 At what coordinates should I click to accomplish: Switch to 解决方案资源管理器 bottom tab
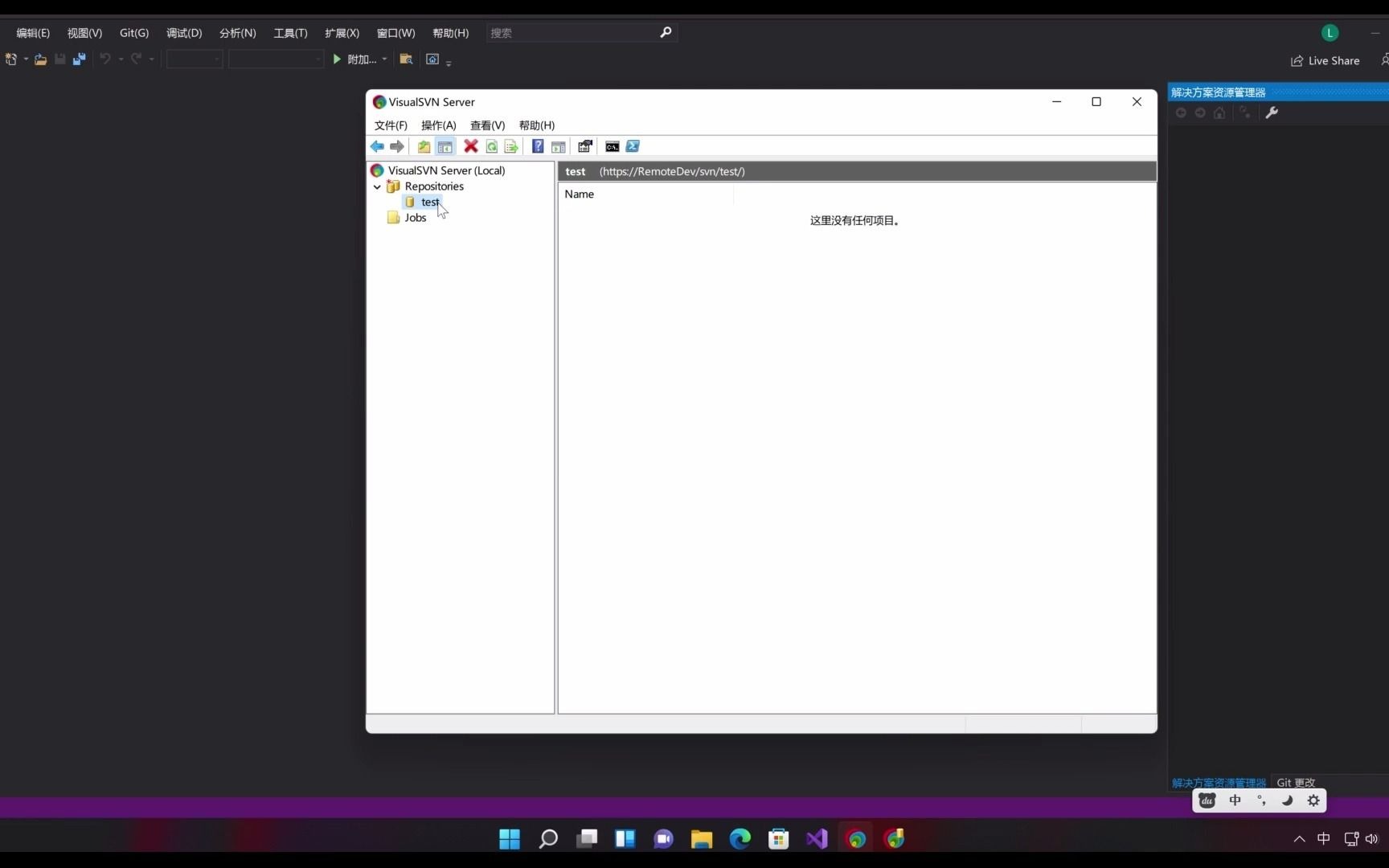click(x=1219, y=783)
